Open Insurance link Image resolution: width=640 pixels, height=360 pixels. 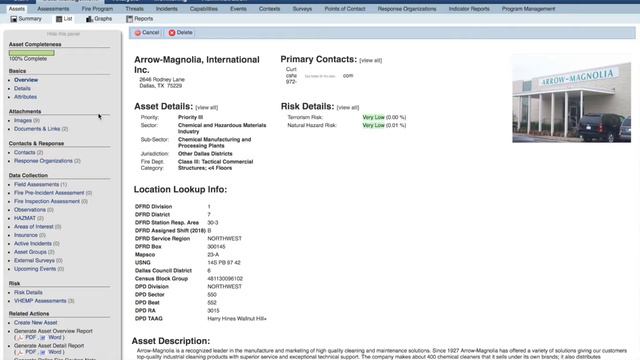26,236
